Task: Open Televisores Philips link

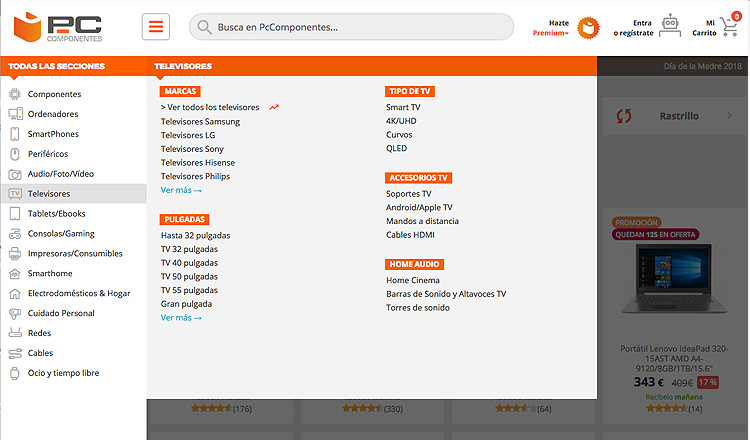Action: point(195,176)
